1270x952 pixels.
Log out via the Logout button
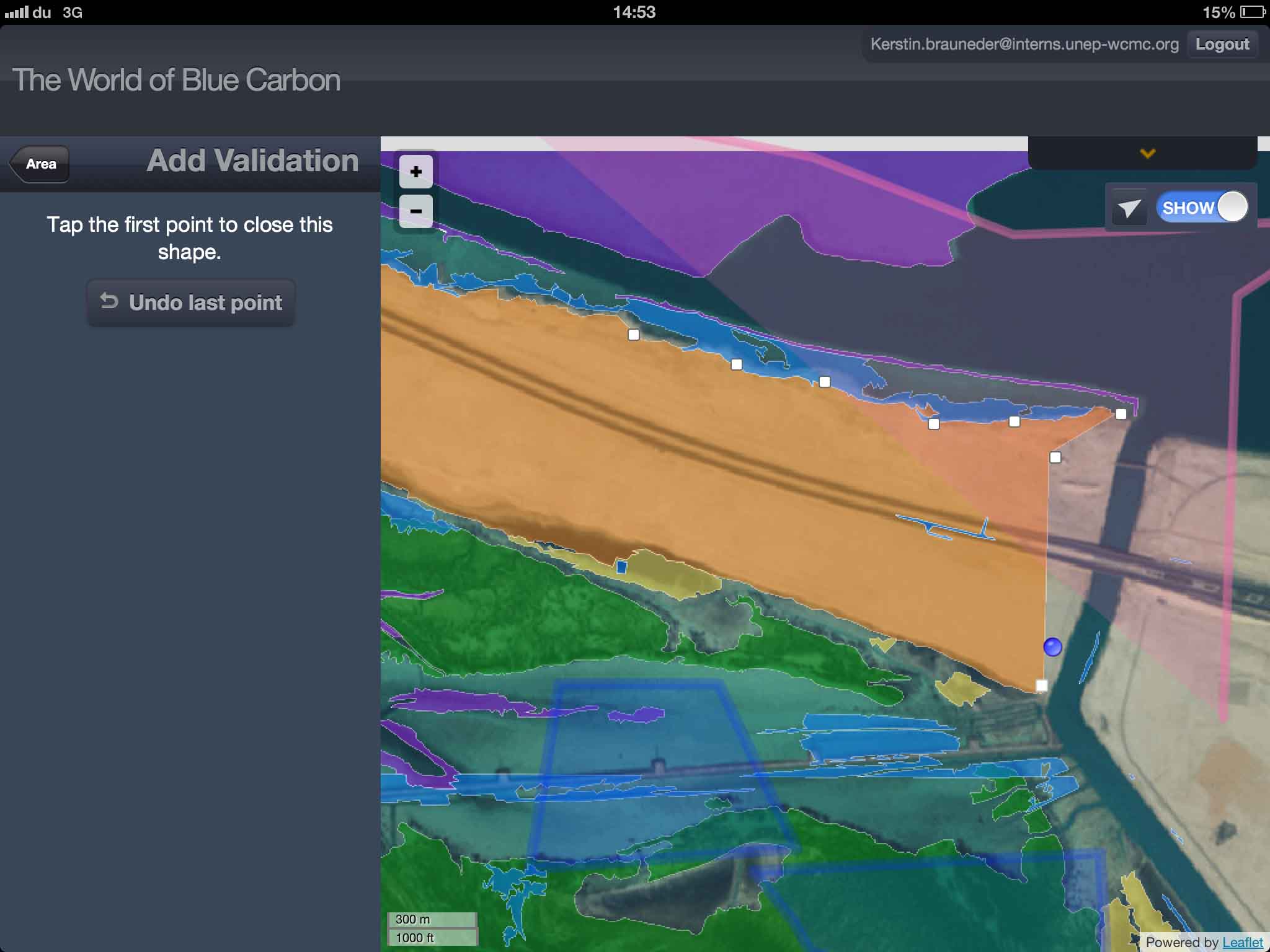[x=1222, y=45]
